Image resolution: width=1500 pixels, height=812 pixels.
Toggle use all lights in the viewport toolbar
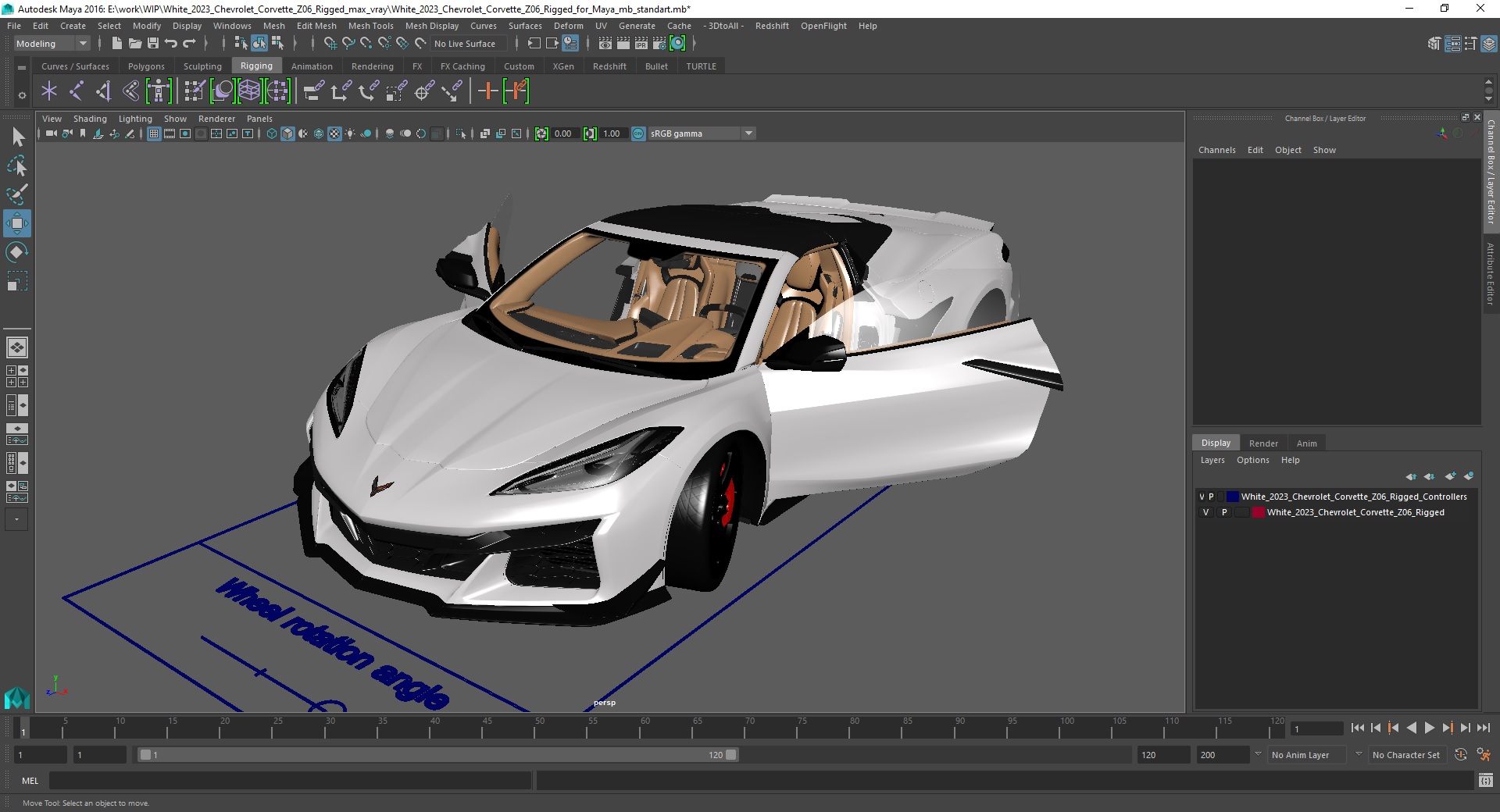tap(350, 134)
